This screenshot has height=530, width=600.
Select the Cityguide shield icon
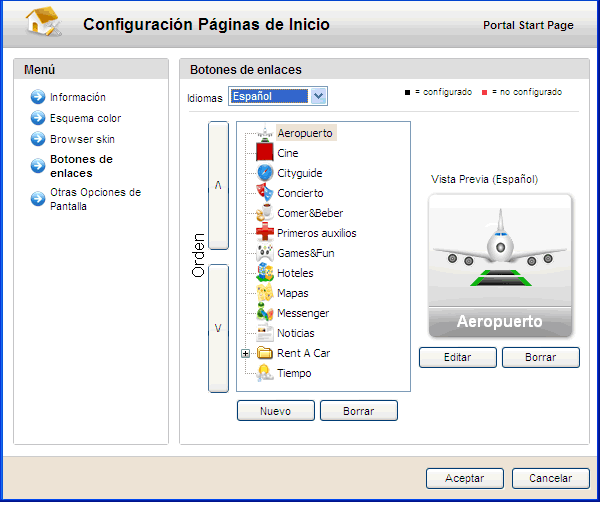(x=265, y=173)
